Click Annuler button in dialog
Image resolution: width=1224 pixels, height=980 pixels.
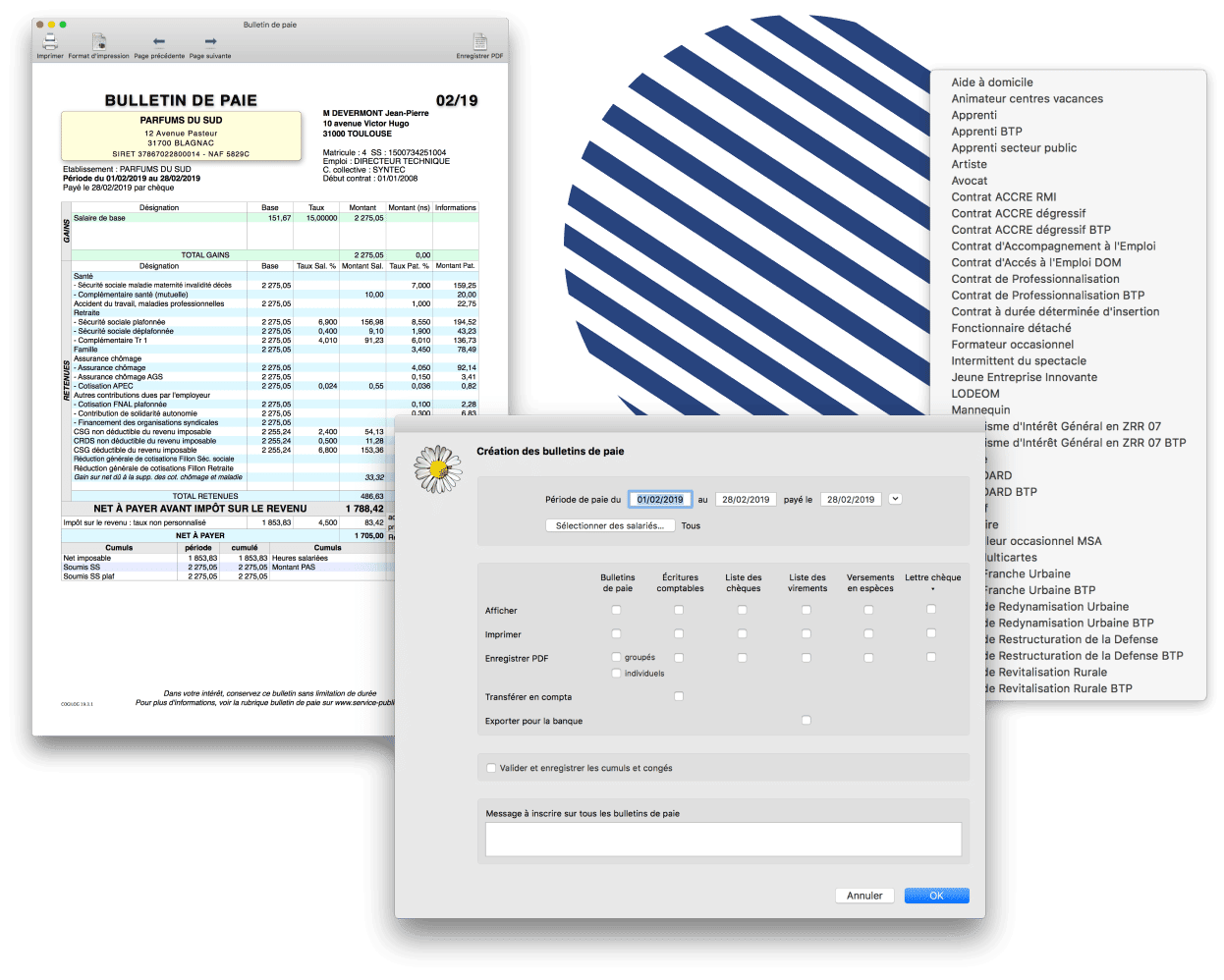pos(864,896)
